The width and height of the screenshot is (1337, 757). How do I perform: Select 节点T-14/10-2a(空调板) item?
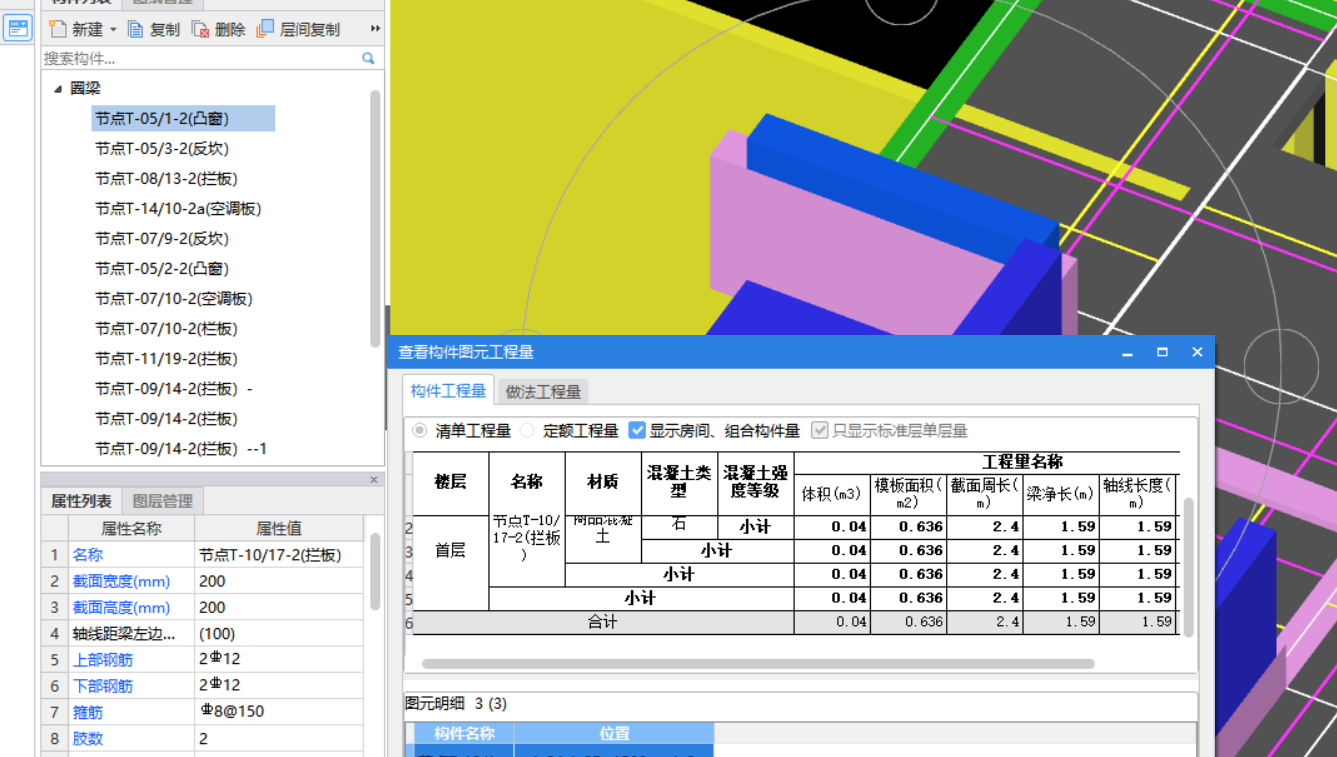[x=178, y=209]
